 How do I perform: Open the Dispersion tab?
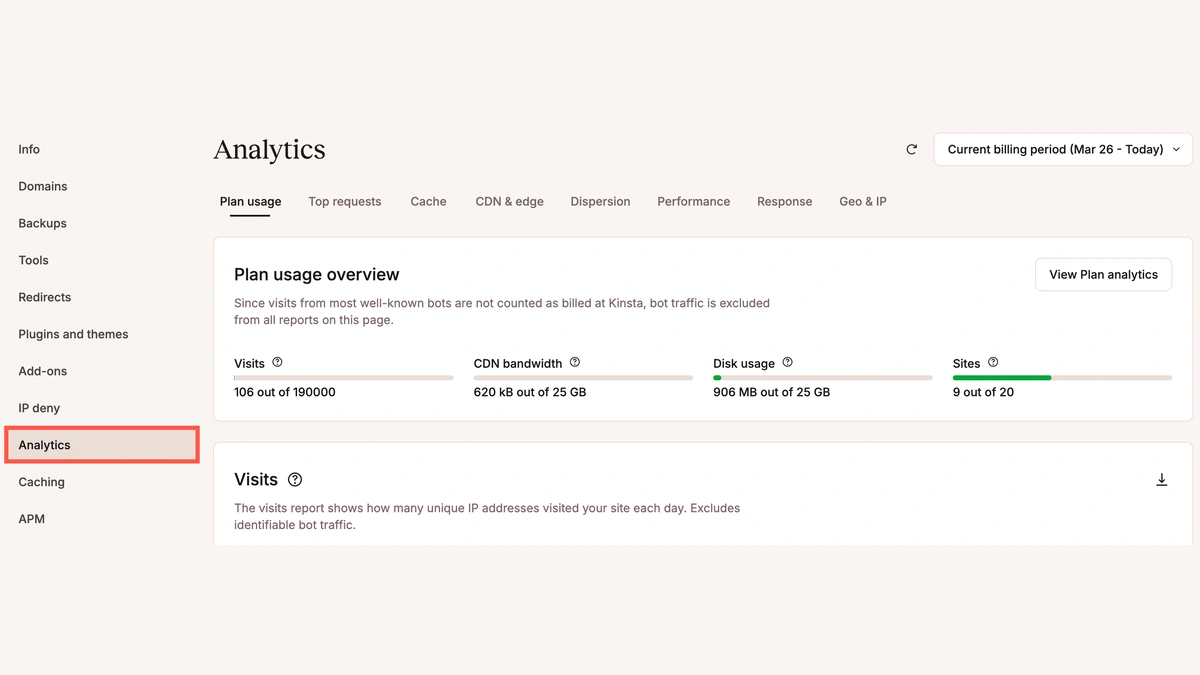600,201
